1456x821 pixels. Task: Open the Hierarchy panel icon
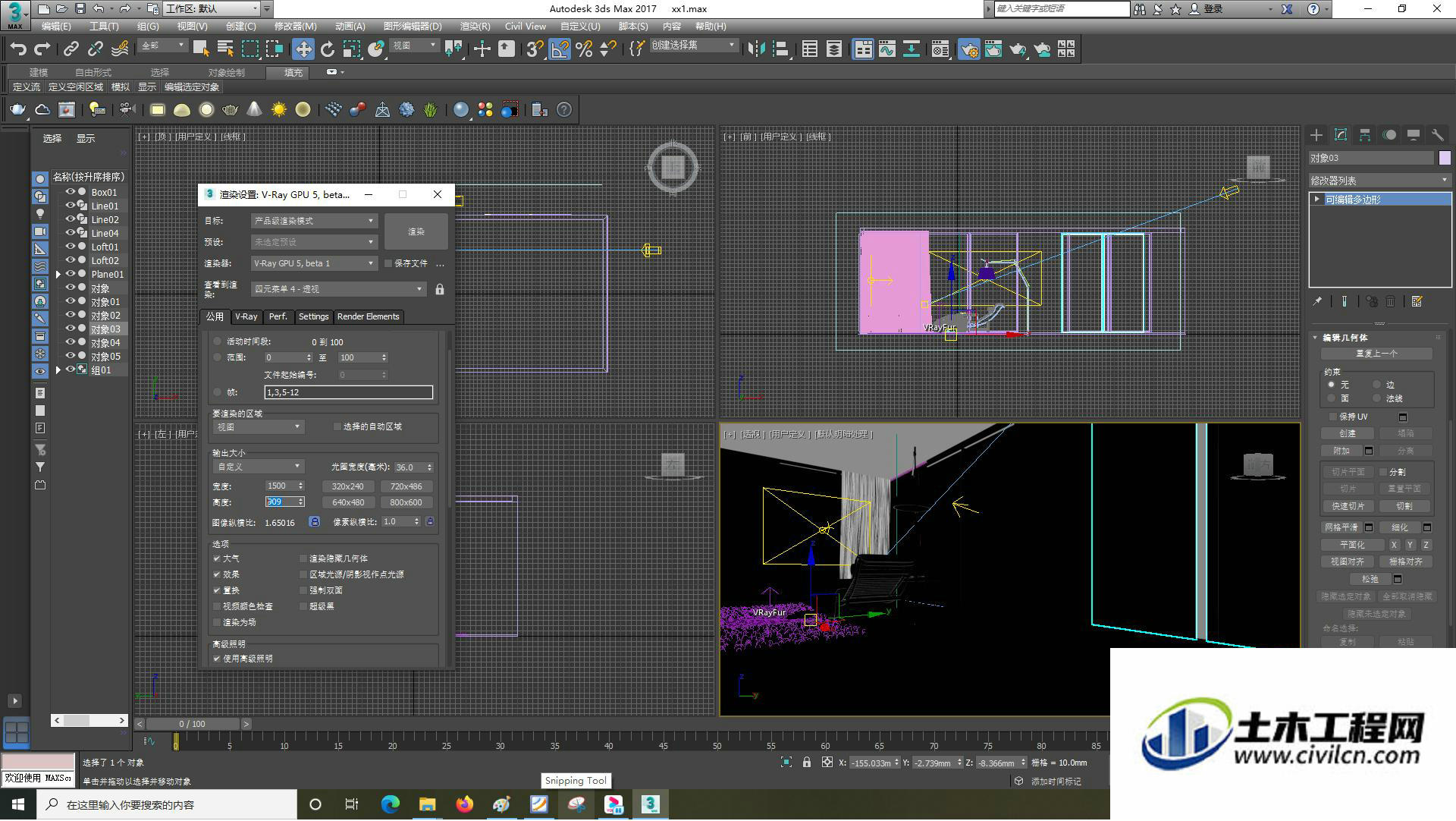[1365, 135]
